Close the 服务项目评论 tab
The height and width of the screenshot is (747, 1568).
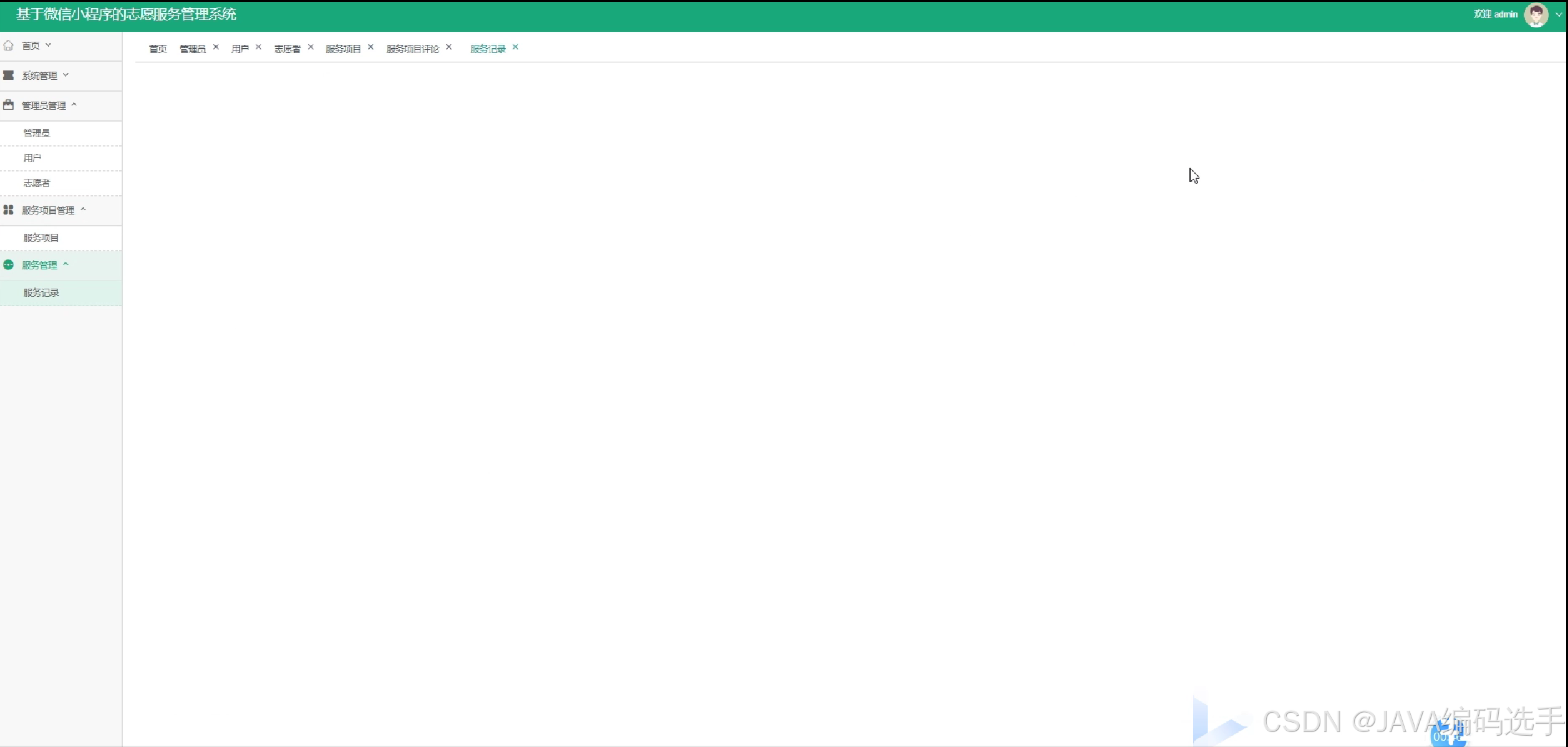coord(448,47)
